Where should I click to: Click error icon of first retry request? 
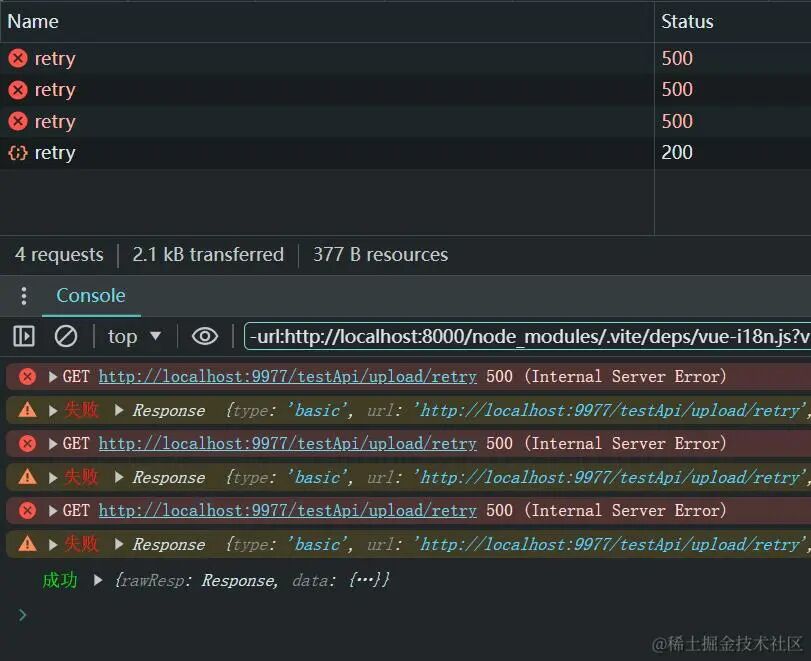coord(18,58)
